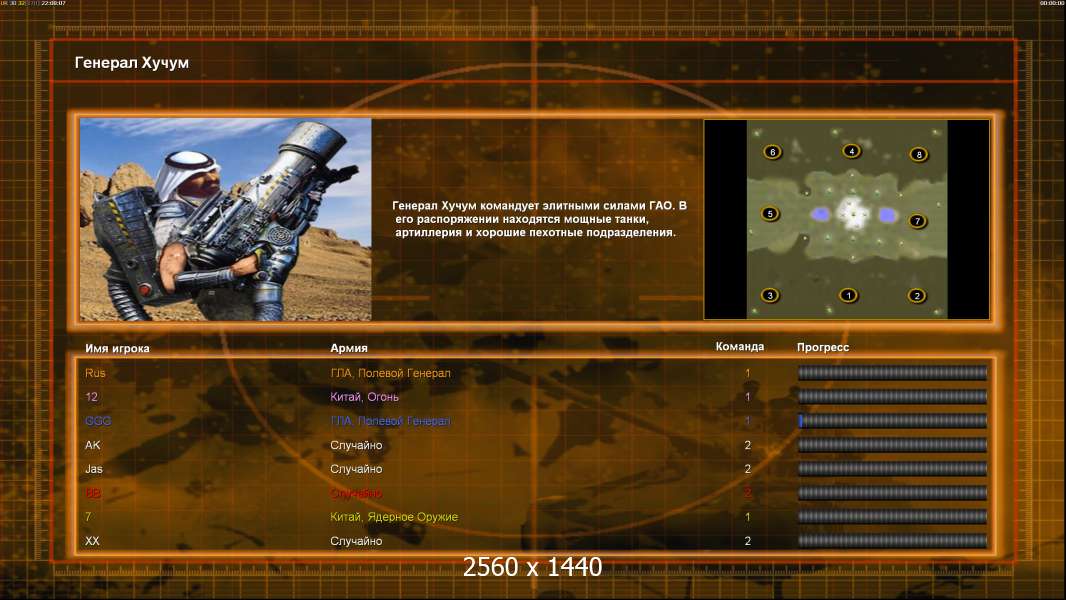Screen dimensions: 1066x600
Task: Select player name '7'
Action: [x=88, y=517]
